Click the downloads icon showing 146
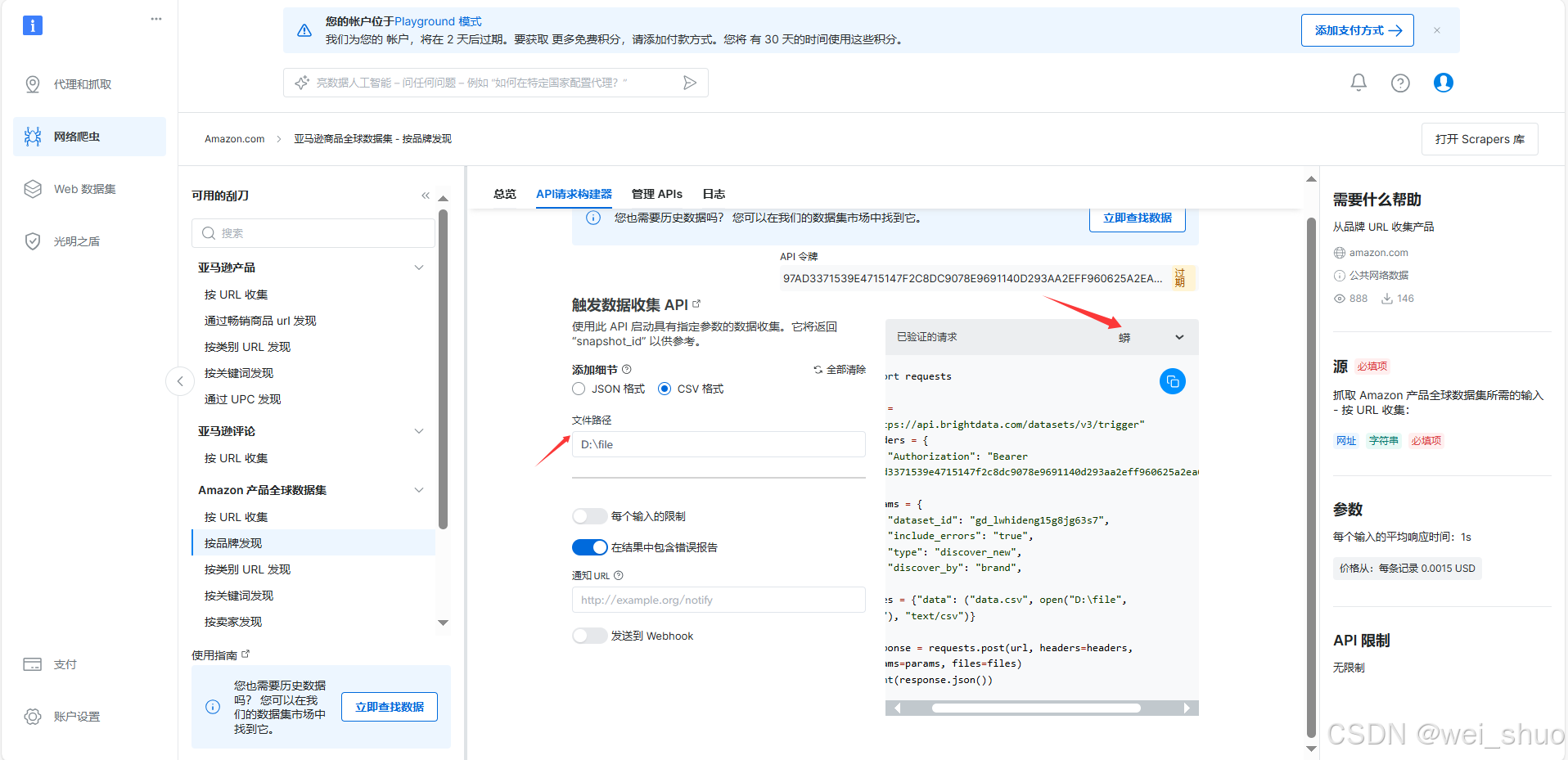 1387,299
